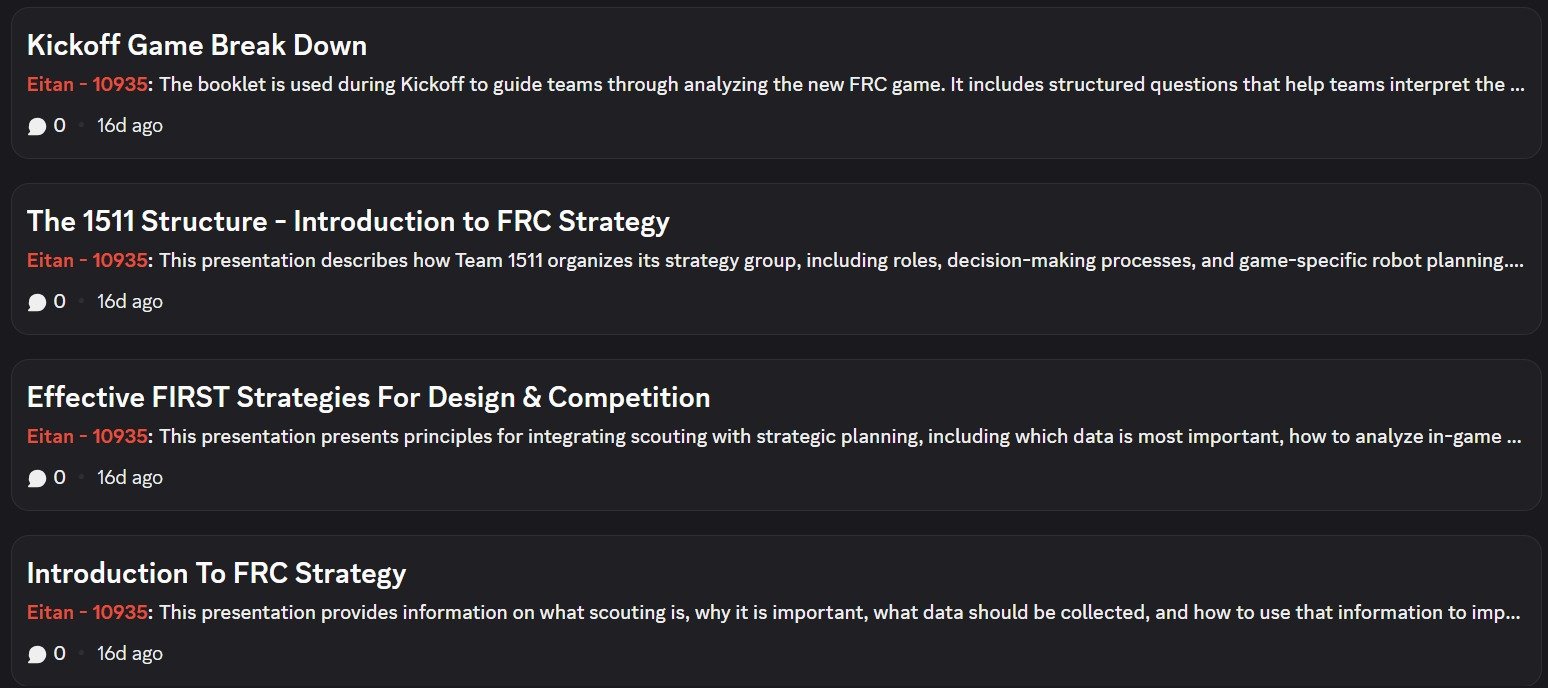
Task: Click comment bubble icon on The 1511 Structure post
Action: (37, 302)
